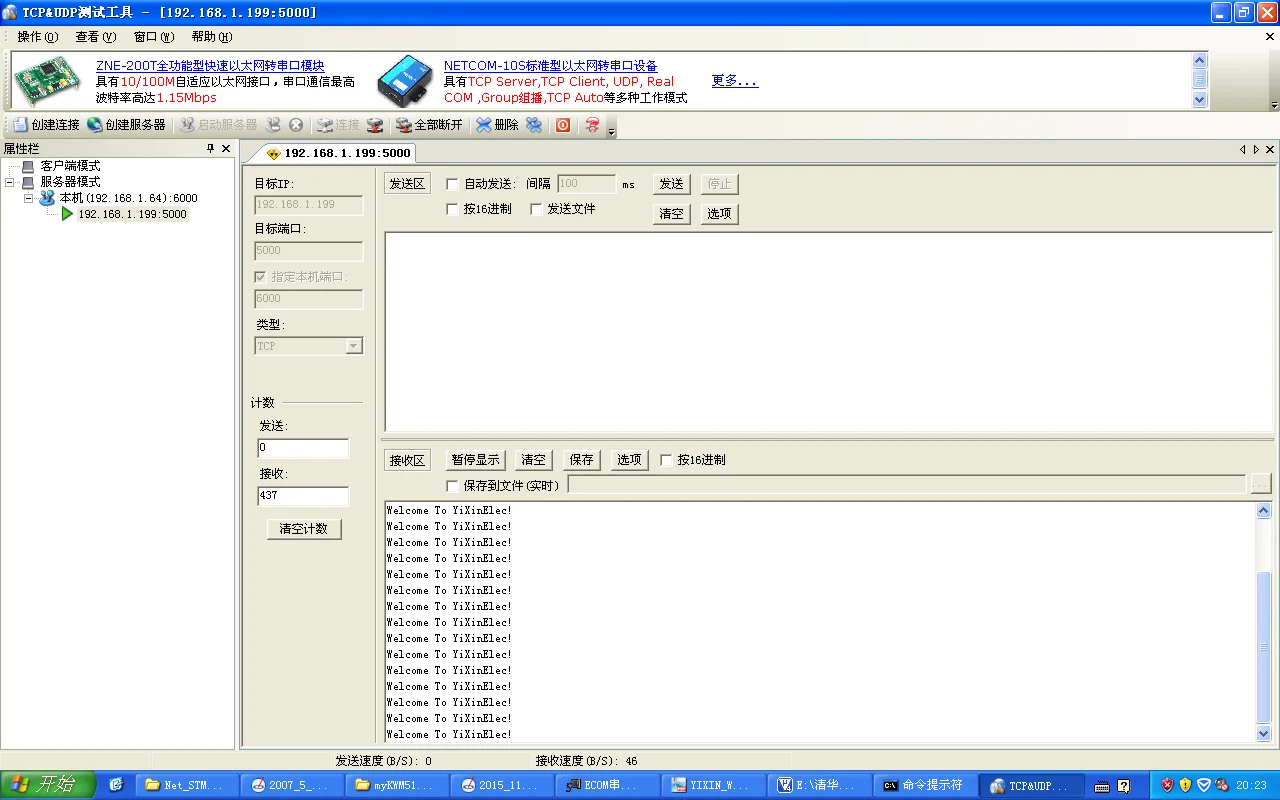
Task: Click the 目标IP input field
Action: (309, 205)
